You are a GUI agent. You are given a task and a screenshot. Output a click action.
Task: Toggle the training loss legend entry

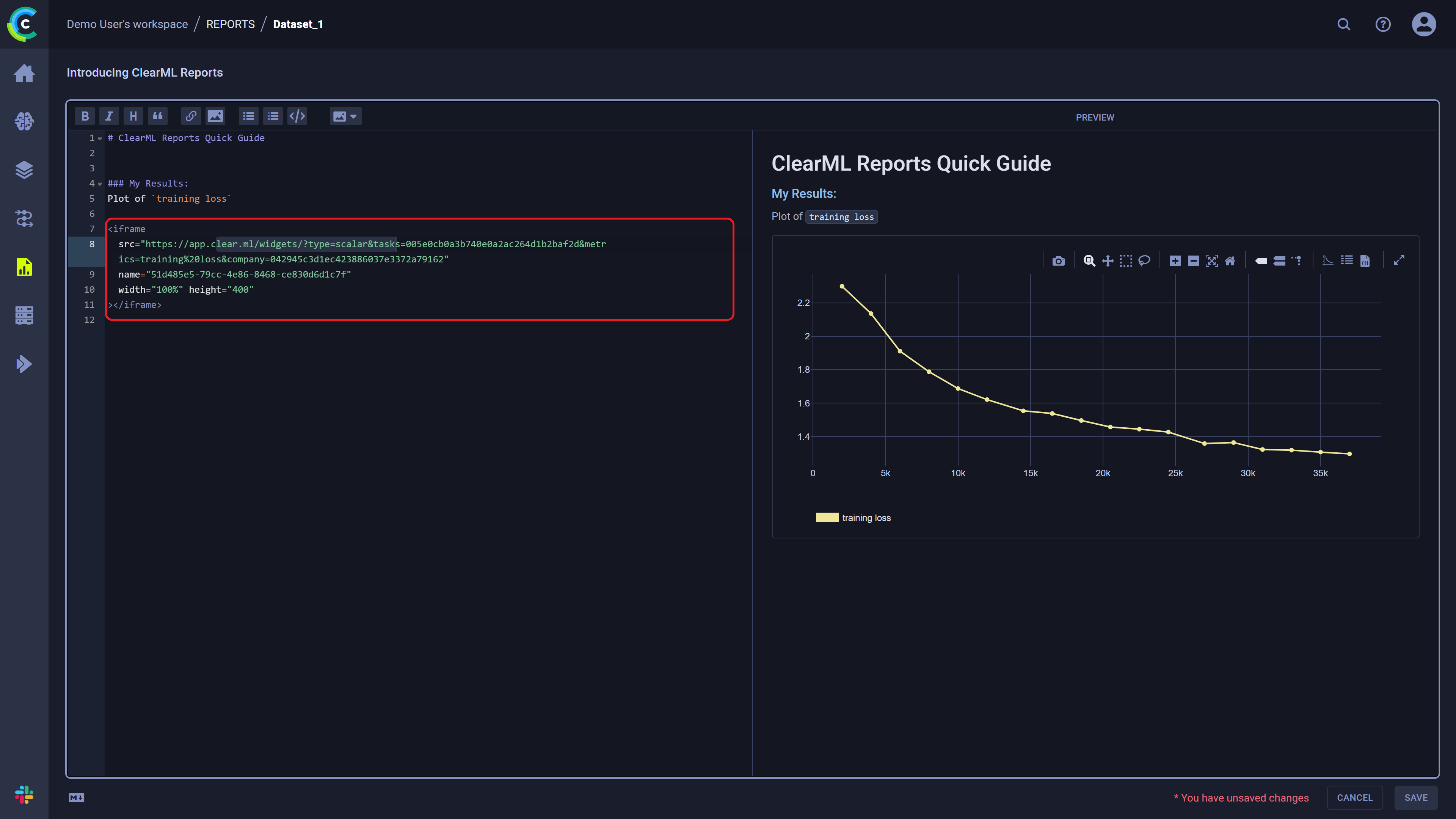(x=853, y=518)
